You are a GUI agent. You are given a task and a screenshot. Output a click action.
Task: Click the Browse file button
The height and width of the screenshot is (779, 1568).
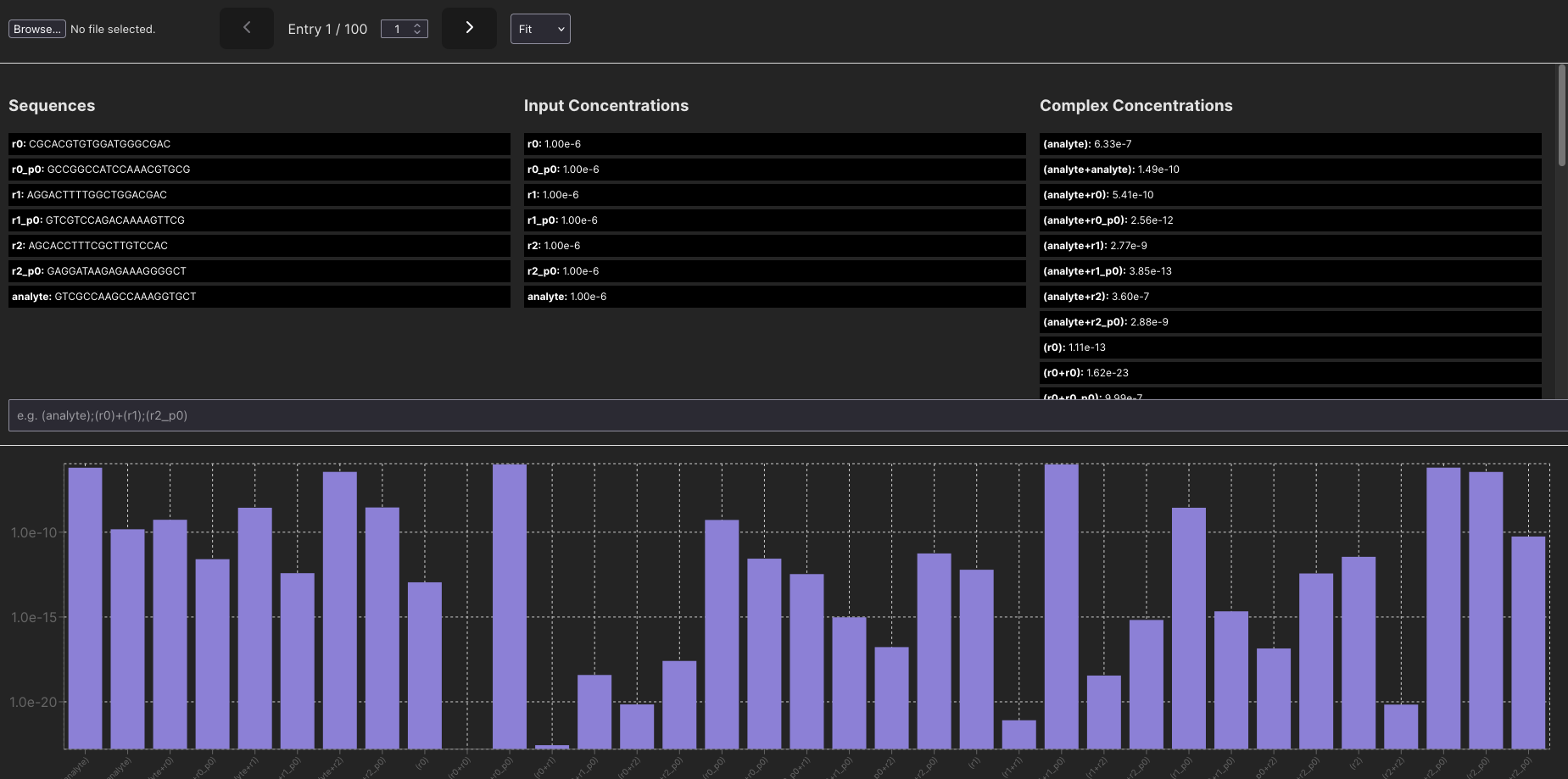tap(37, 29)
